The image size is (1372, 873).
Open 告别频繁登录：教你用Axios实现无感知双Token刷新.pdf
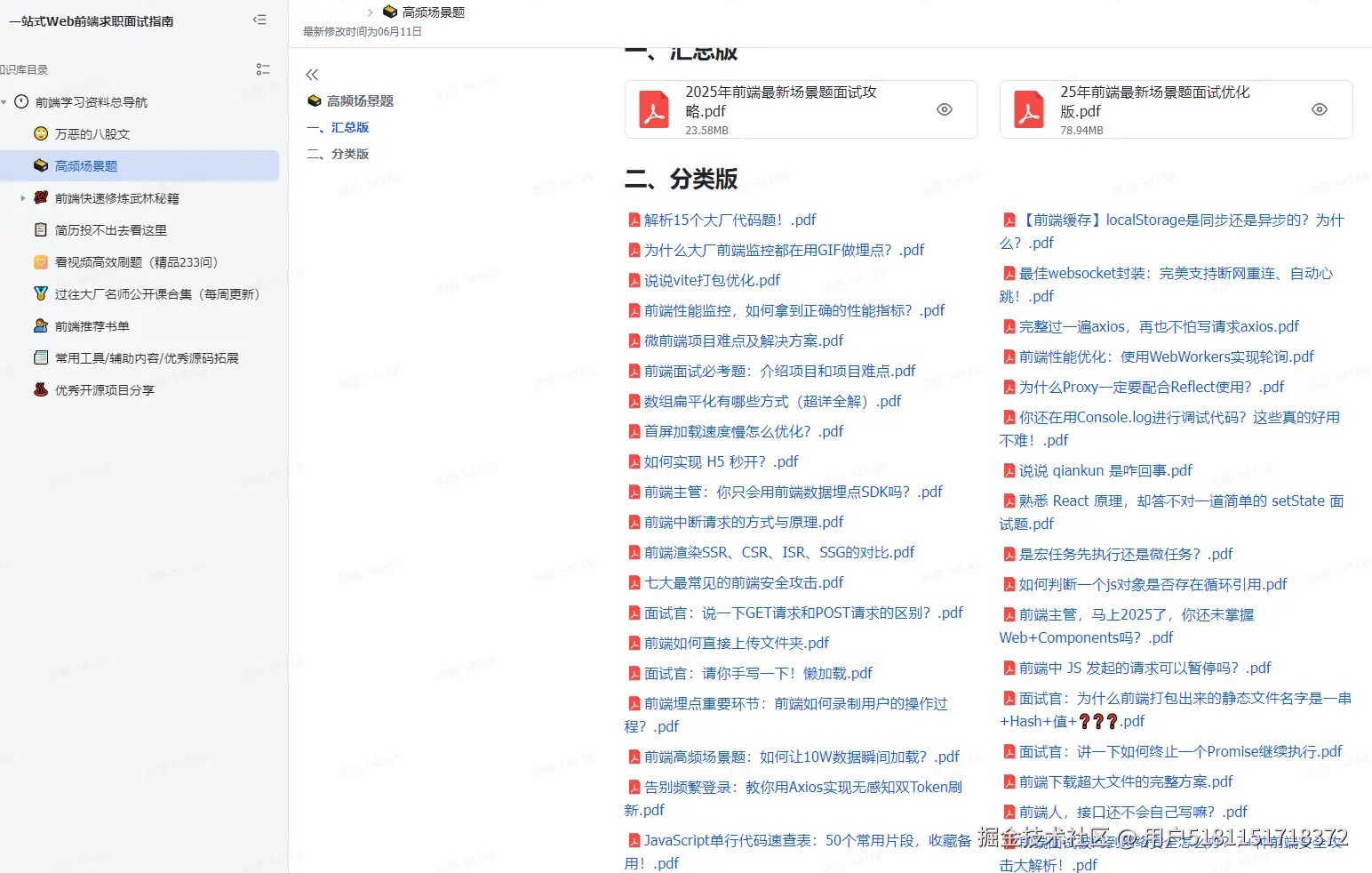(794, 787)
